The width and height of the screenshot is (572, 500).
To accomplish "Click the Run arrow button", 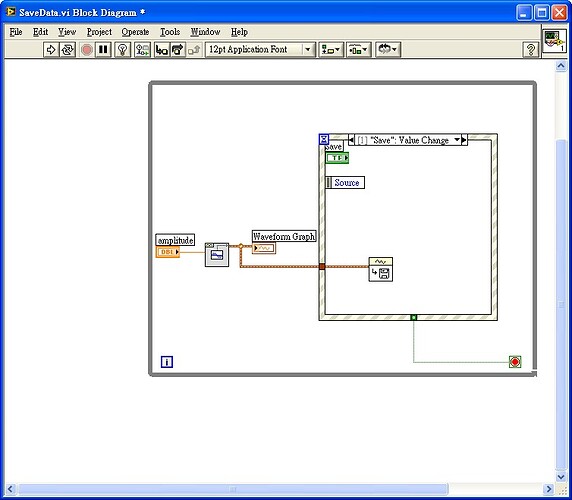I will coord(51,50).
